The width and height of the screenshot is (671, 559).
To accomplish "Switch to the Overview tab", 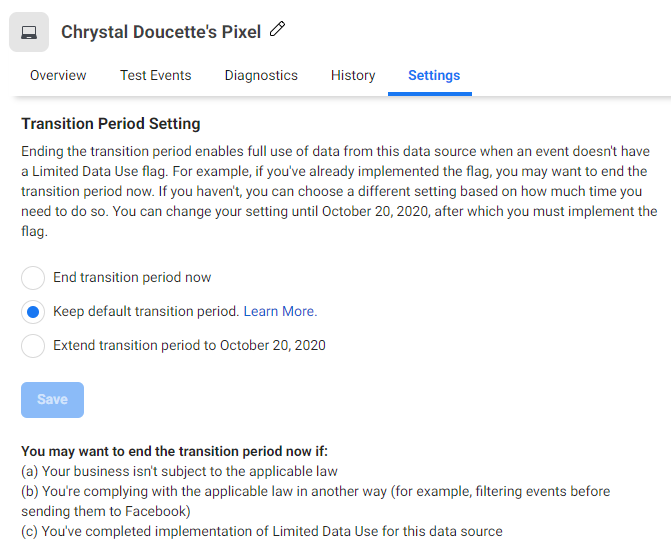I will [x=58, y=76].
